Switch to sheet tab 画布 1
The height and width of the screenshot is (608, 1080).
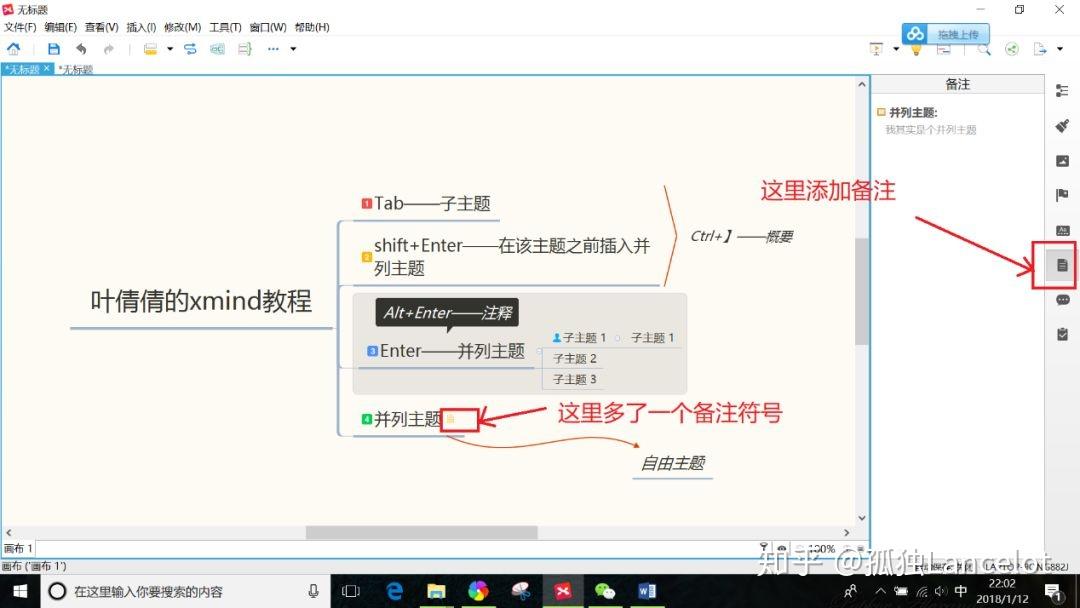coord(18,549)
